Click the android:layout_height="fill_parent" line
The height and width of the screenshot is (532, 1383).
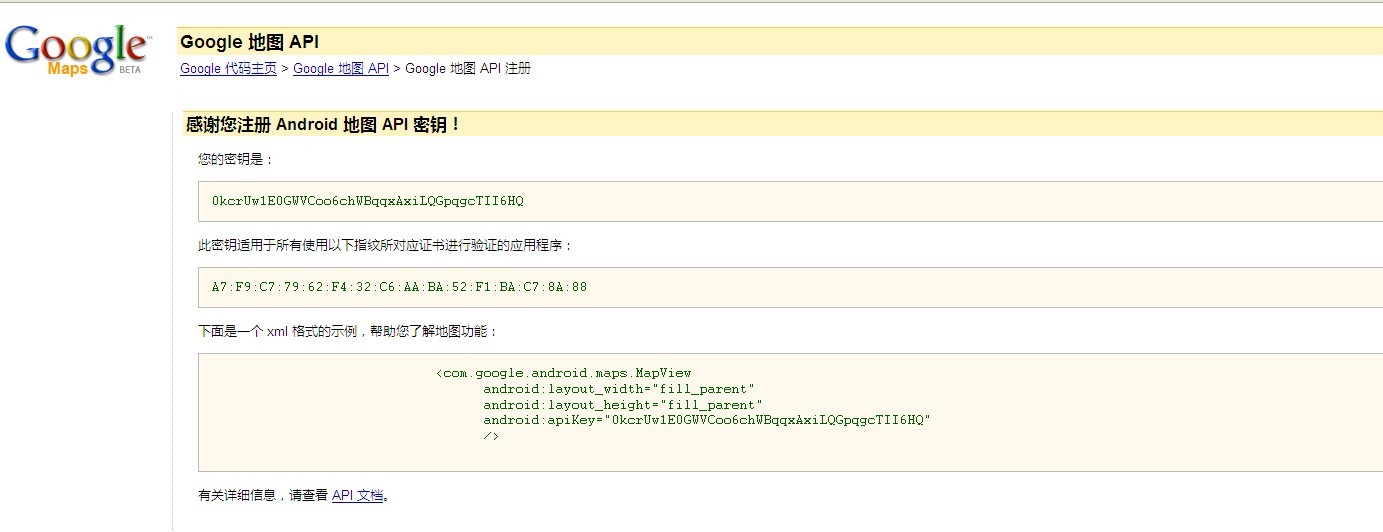pyautogui.click(x=623, y=405)
